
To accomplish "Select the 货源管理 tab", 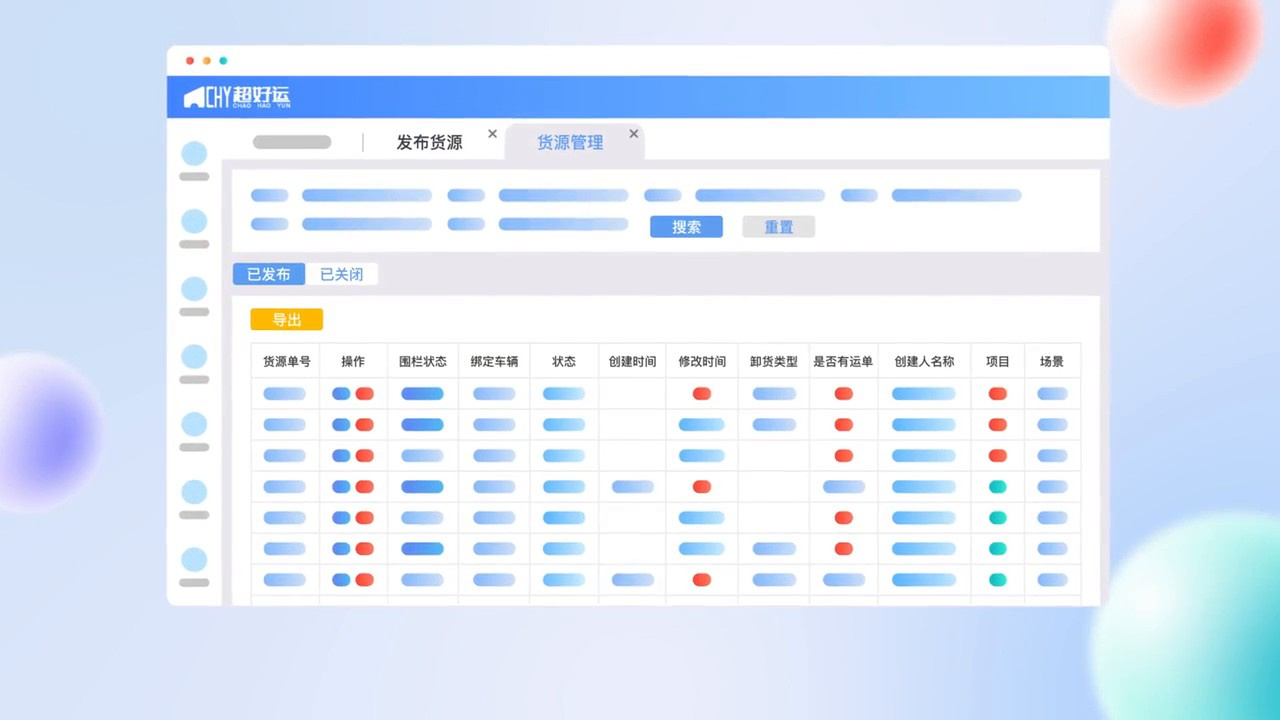I will click(570, 143).
